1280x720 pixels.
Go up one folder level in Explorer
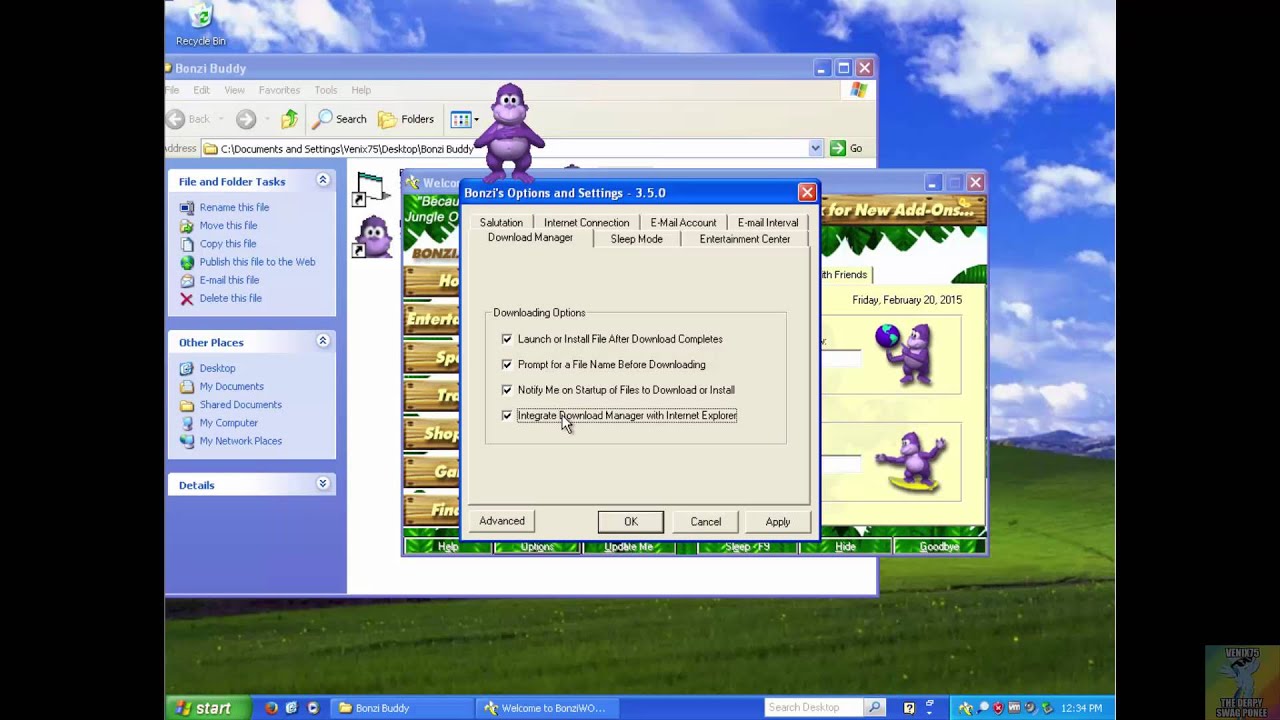(289, 119)
